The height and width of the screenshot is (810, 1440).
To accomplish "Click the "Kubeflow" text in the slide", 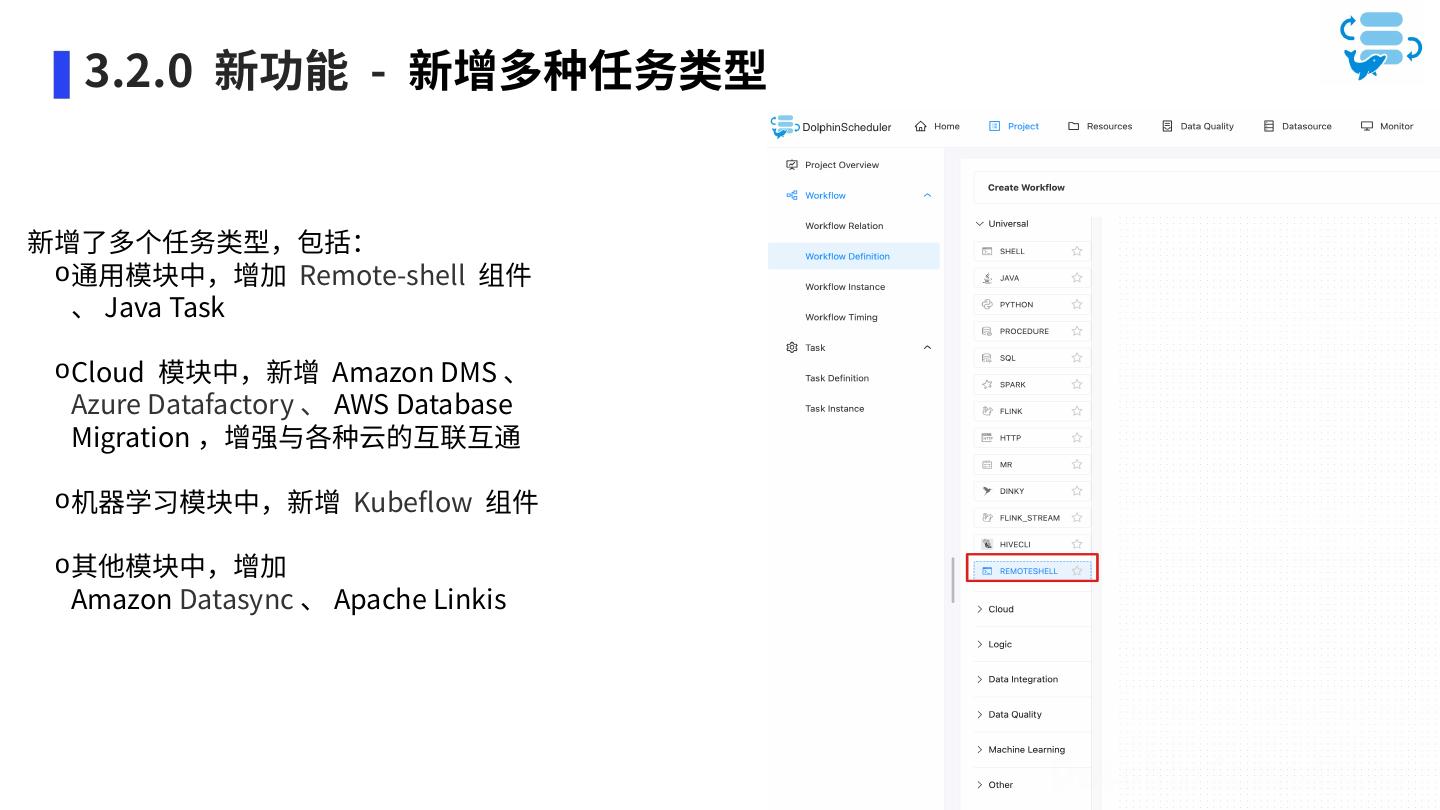I will click(x=412, y=502).
